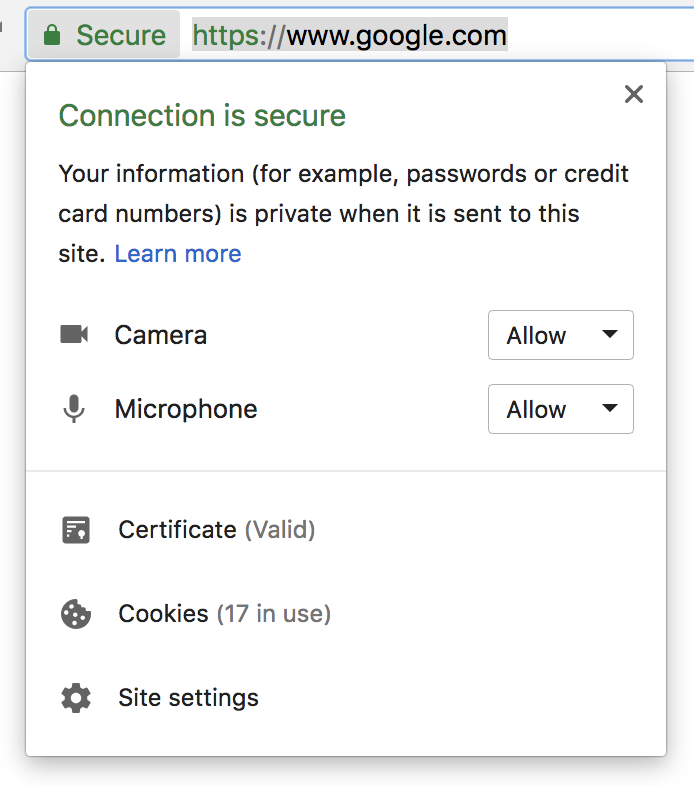694x786 pixels.
Task: Open Cookies (17 in use) entry
Action: pos(224,614)
